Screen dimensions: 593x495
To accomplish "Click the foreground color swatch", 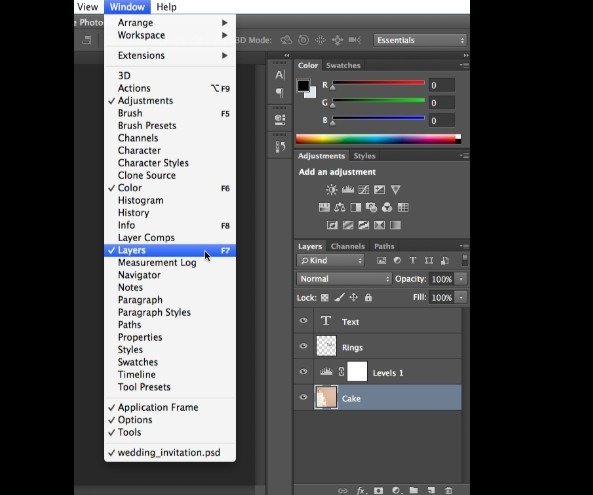I will tap(303, 85).
